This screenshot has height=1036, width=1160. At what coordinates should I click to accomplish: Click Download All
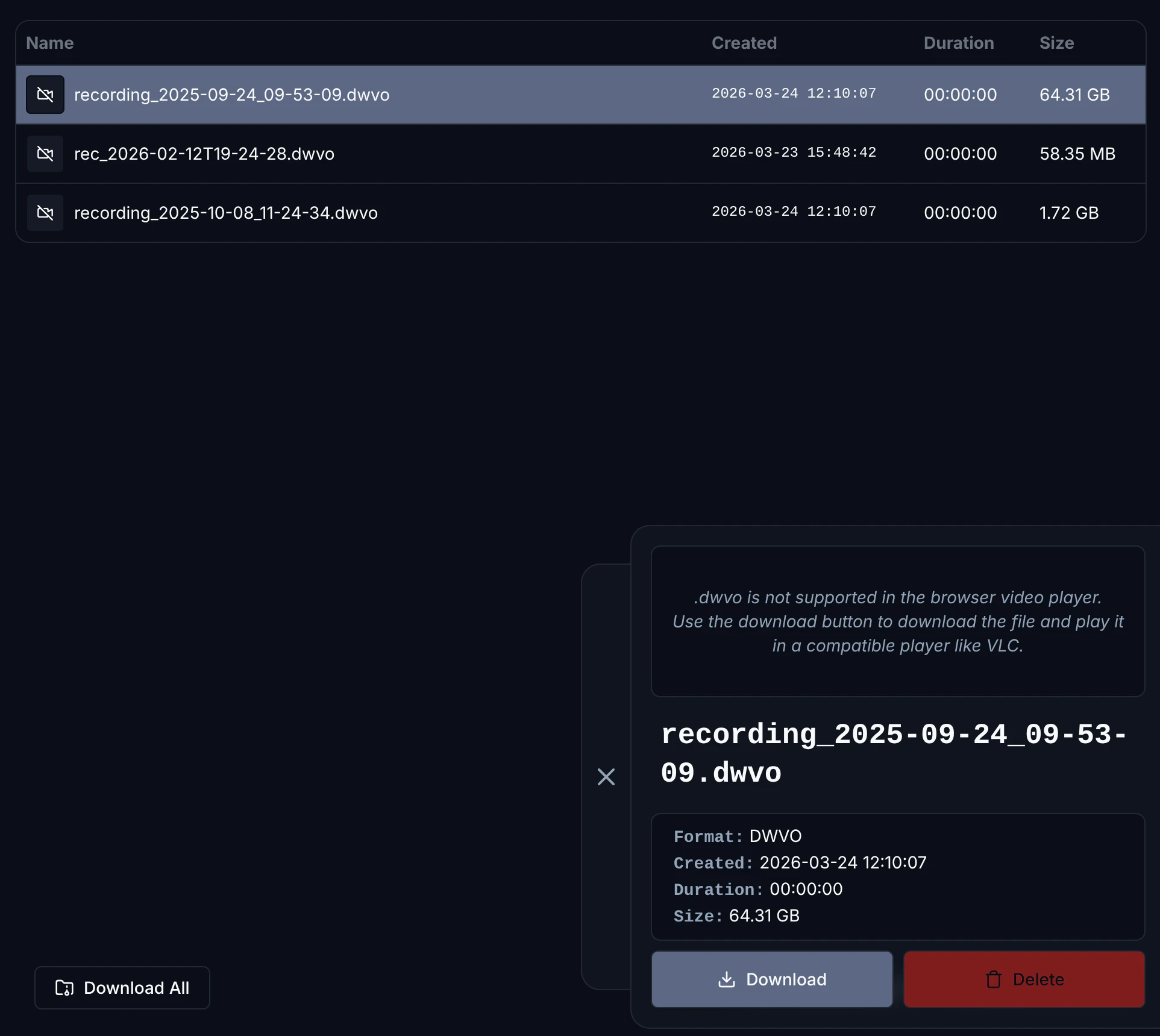click(x=122, y=987)
